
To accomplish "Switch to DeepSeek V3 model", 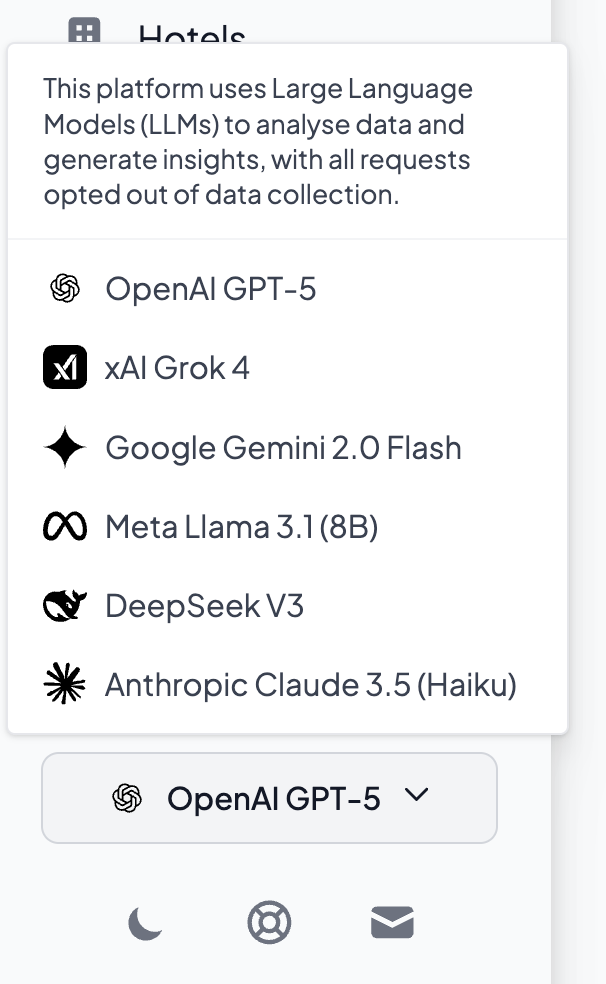I will (x=204, y=606).
